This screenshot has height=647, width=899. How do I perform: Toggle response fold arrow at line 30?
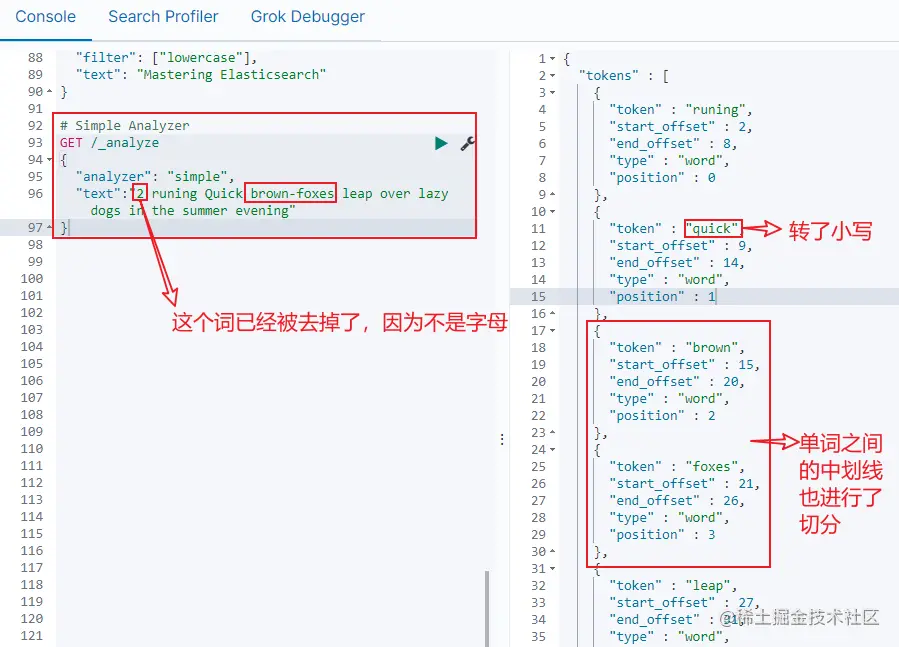coord(552,552)
